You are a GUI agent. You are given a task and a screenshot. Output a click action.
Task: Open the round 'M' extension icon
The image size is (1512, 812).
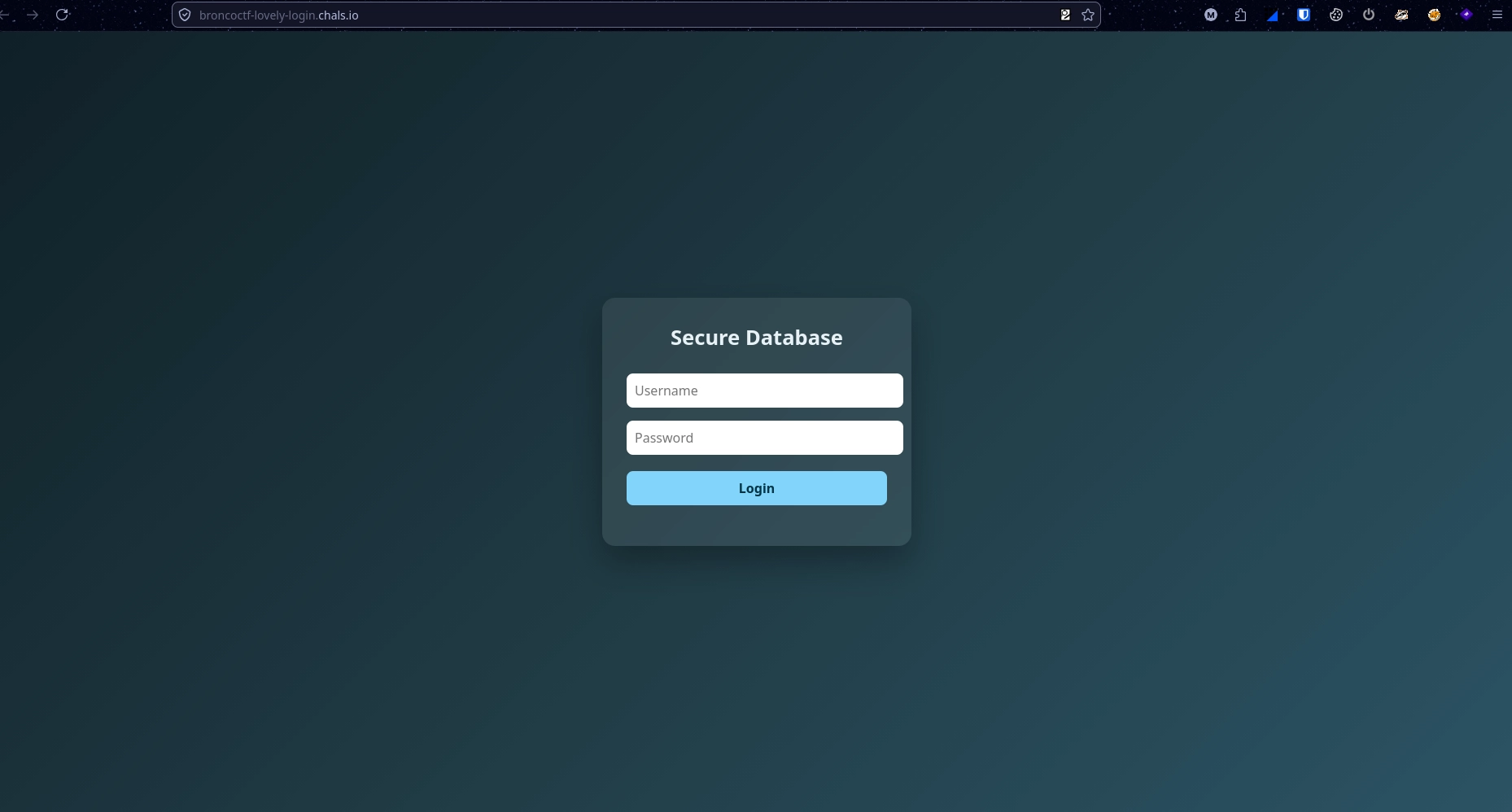[1211, 15]
